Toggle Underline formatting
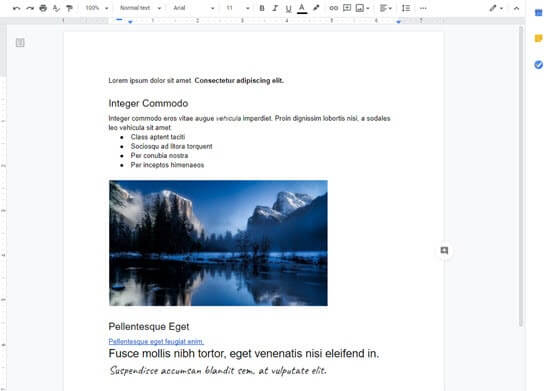Screen dimensions: 550x391 [288, 8]
